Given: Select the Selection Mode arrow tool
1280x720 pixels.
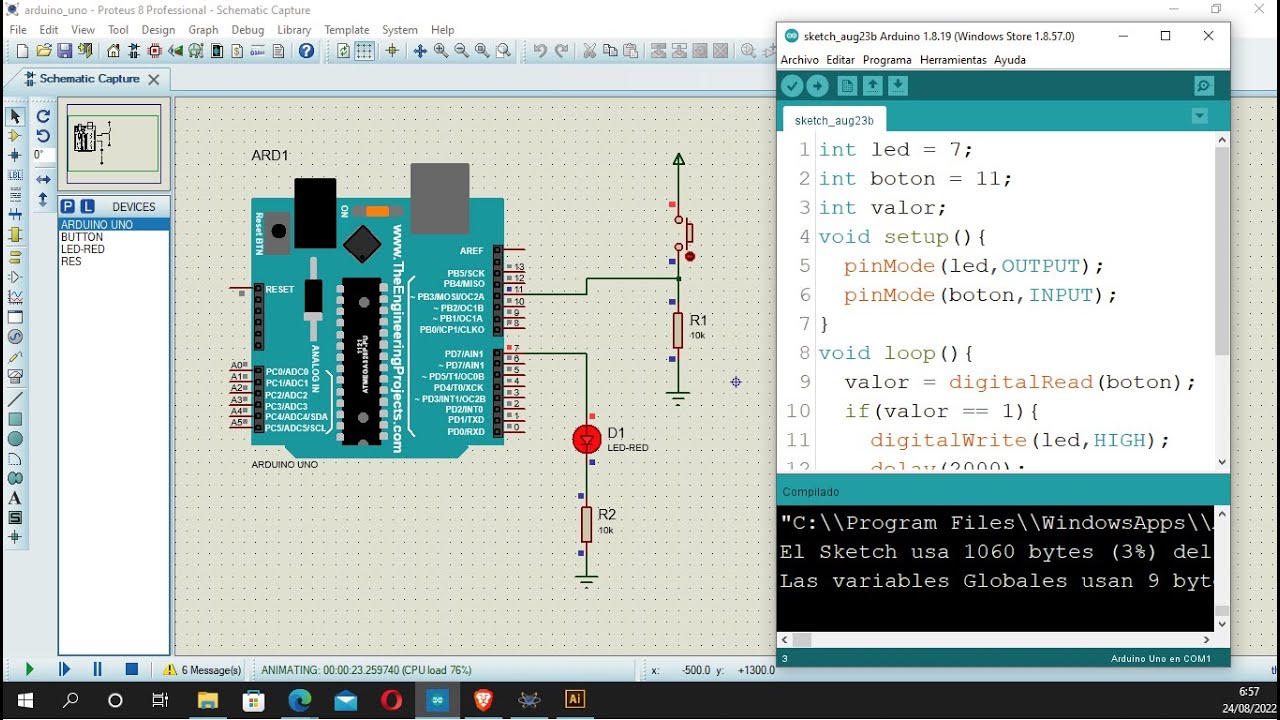Looking at the screenshot, I should tap(15, 117).
